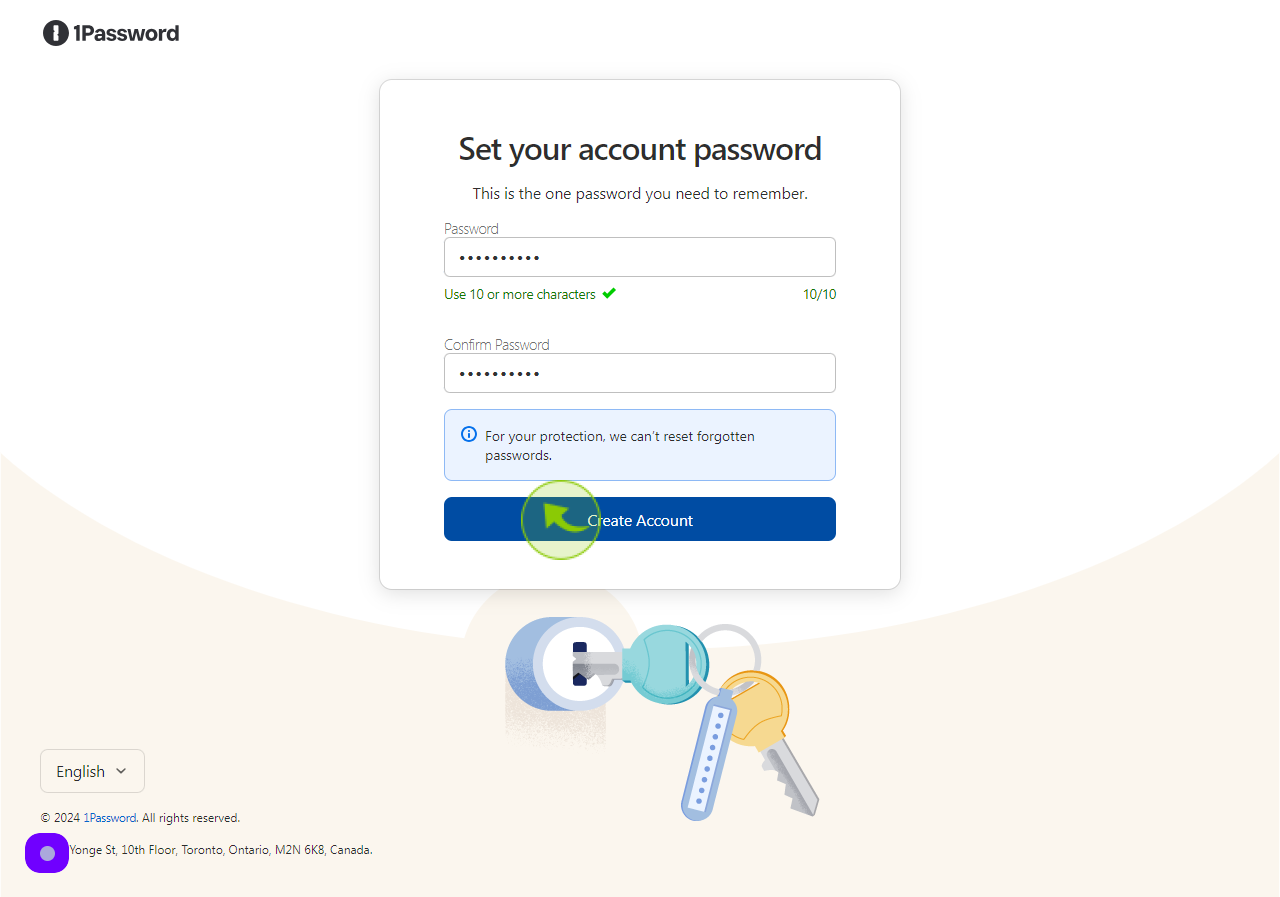Screen dimensions: 1280x897
Task: Click the green checkmark validation icon
Action: pyautogui.click(x=609, y=294)
